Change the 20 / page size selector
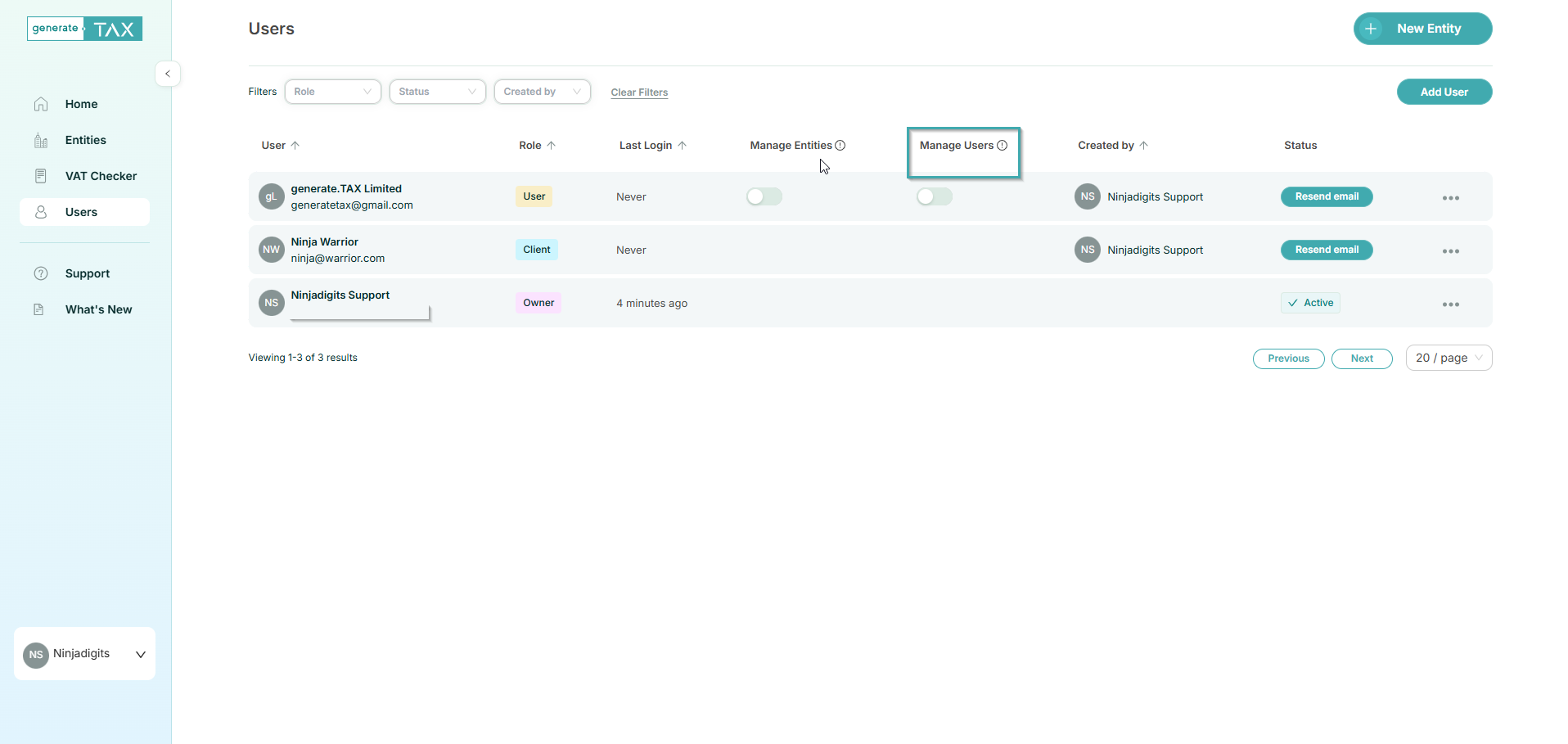 click(1448, 358)
